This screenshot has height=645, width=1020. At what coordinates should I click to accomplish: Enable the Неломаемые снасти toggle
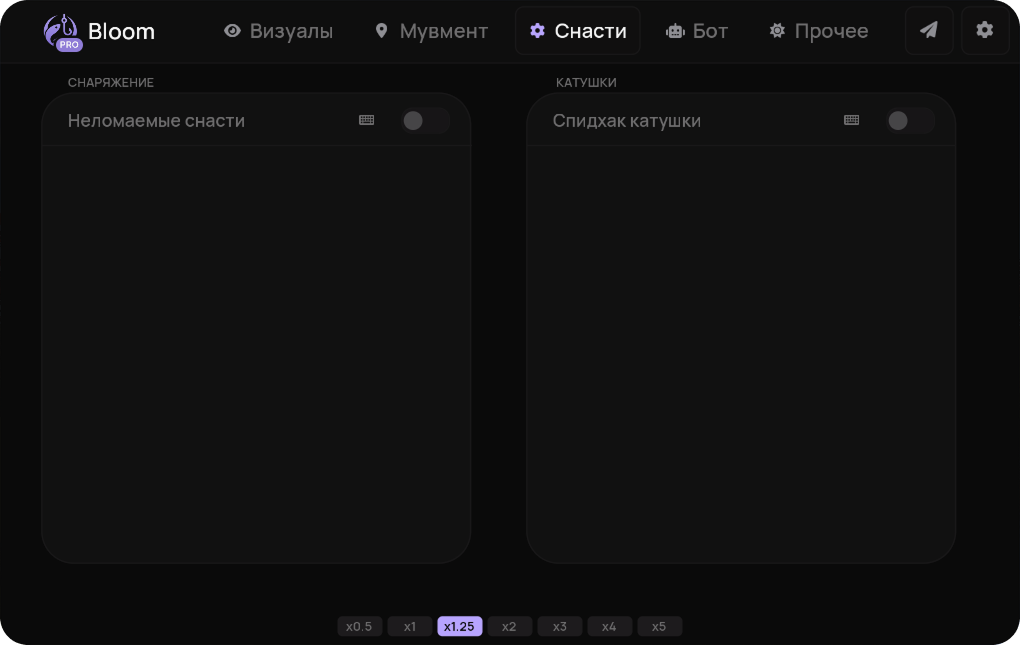pos(425,120)
